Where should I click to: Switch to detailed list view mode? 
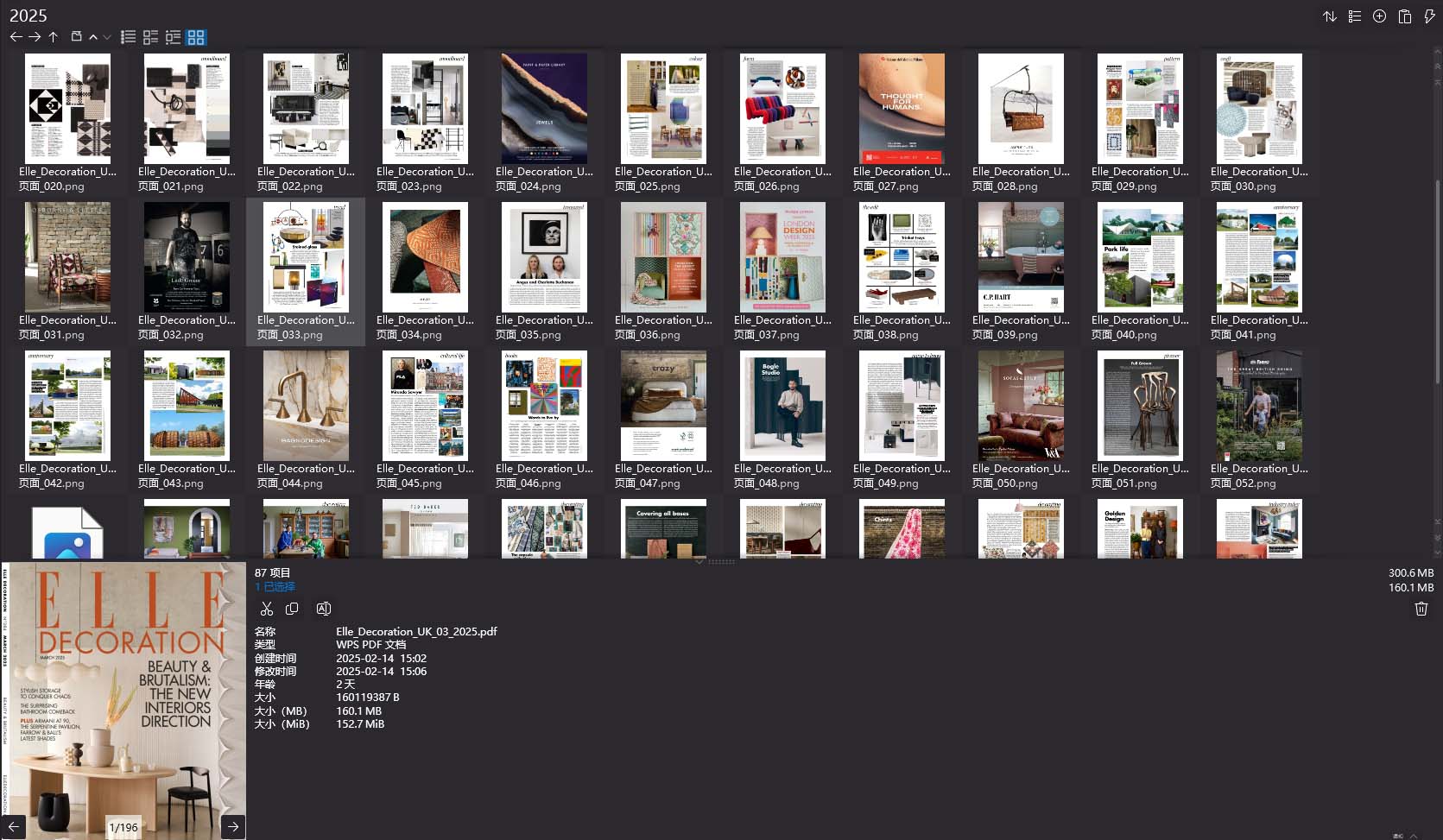pos(128,37)
